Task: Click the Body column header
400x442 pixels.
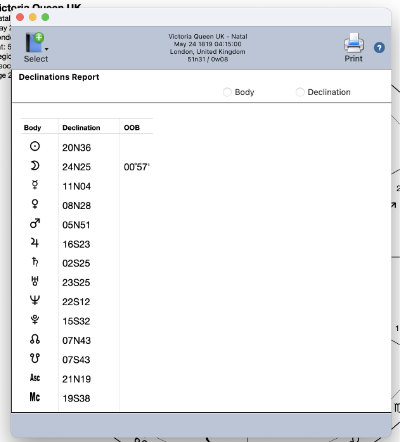Action: coord(32,128)
